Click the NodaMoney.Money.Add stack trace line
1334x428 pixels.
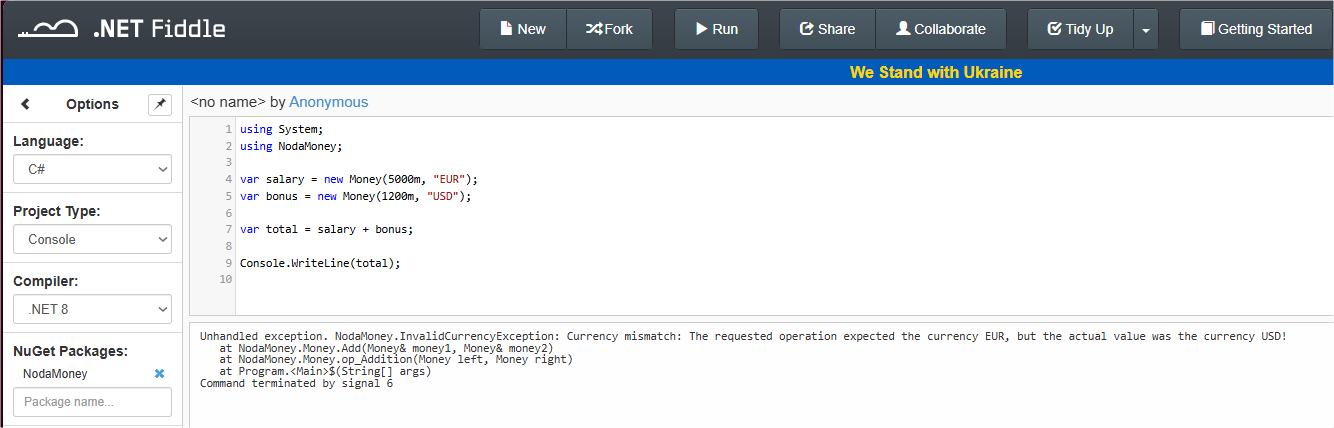[x=386, y=348]
